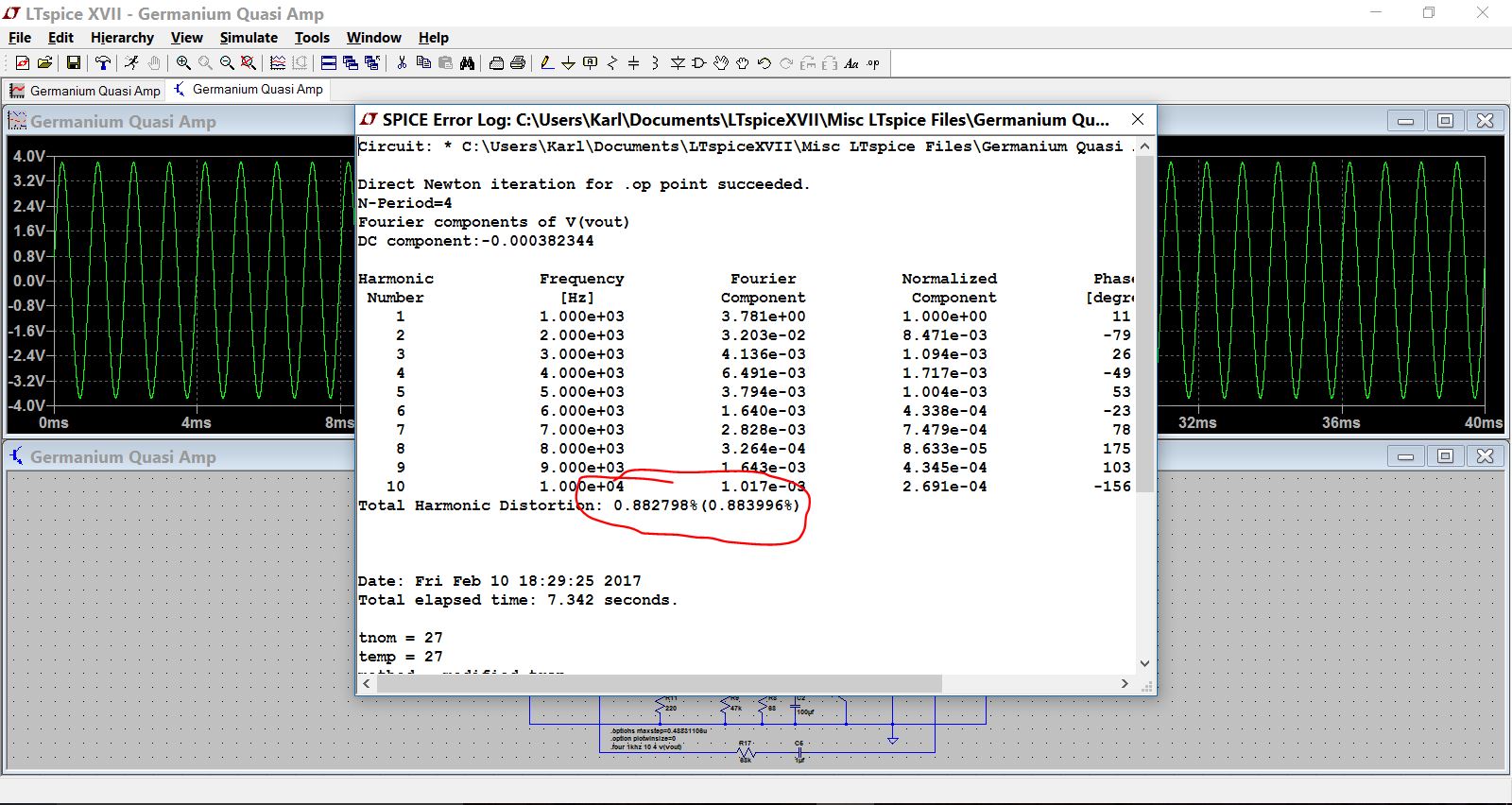Click the R17 resistor in the schematic
This screenshot has width=1512, height=805.
coord(746,751)
